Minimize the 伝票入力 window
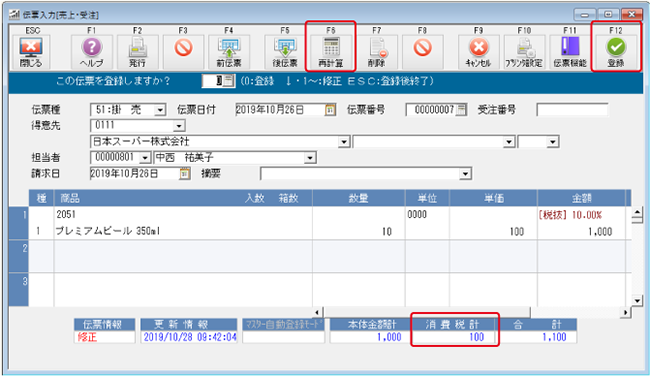Viewport: 650px width, 376px height. point(585,15)
